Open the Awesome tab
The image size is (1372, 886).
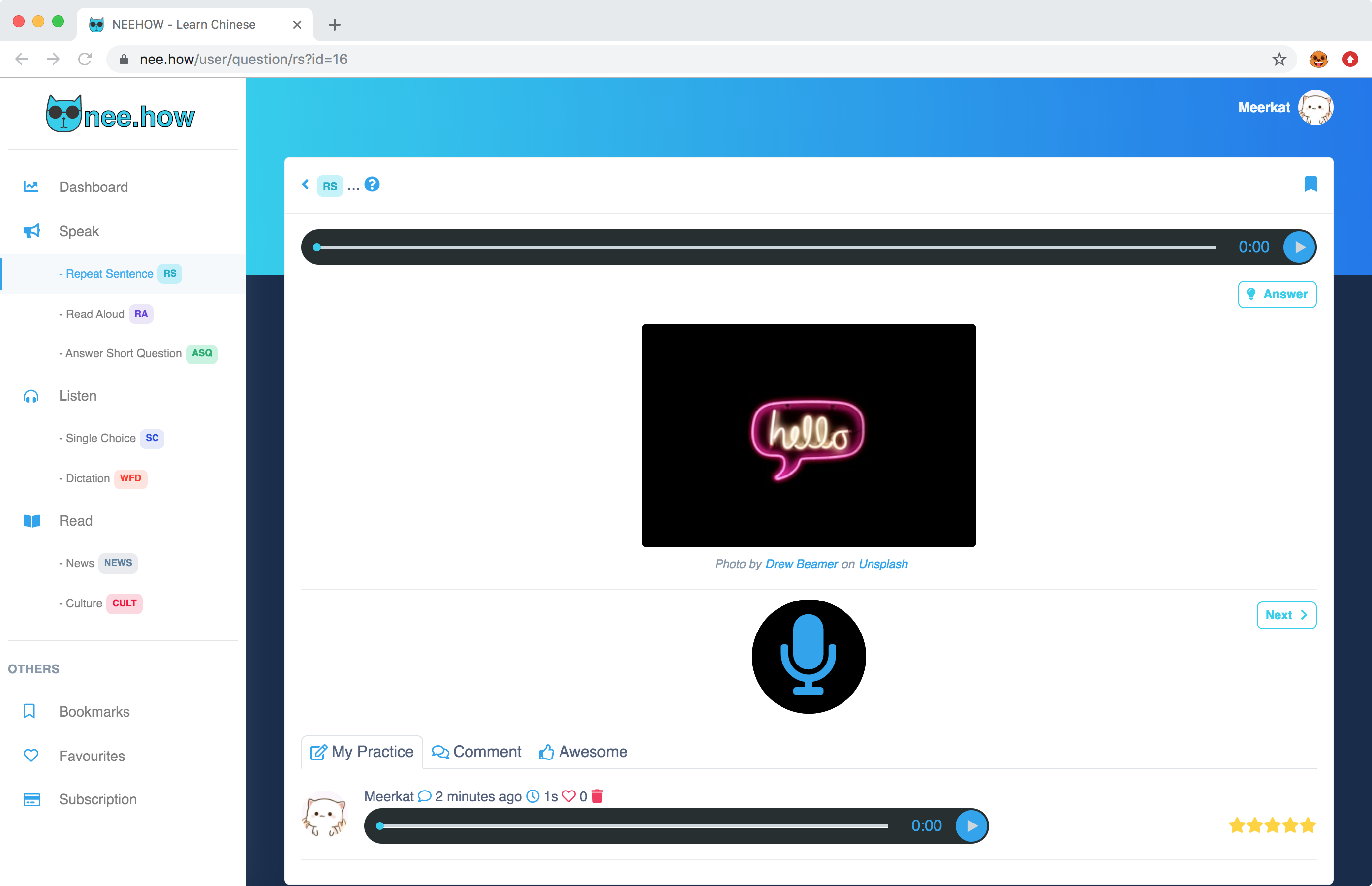coord(583,752)
